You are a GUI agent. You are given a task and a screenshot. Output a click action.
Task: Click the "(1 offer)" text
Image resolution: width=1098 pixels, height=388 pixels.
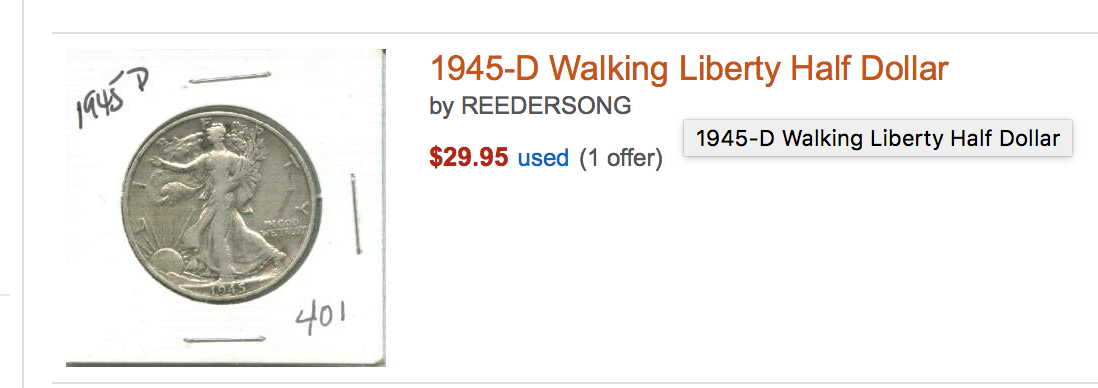pos(620,158)
